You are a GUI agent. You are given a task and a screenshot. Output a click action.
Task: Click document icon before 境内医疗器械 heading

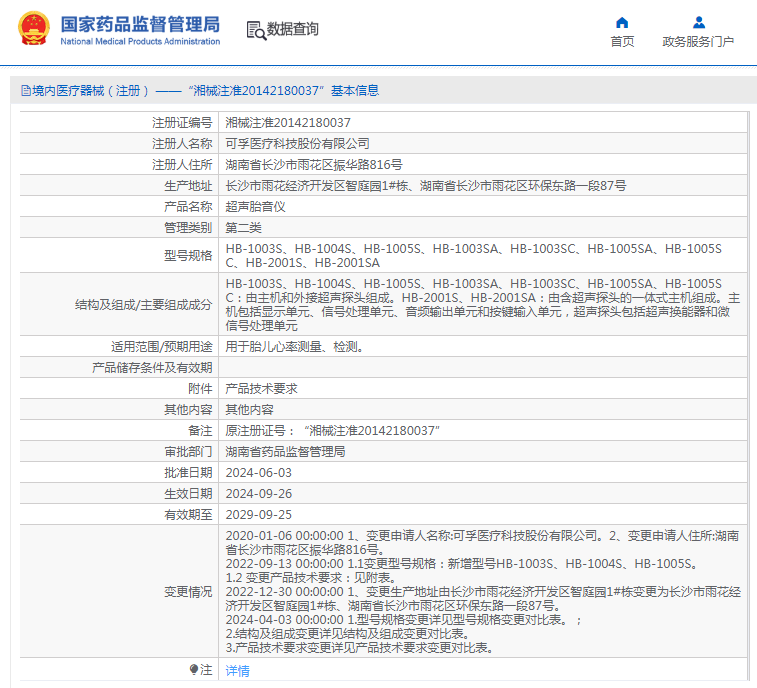(x=26, y=91)
